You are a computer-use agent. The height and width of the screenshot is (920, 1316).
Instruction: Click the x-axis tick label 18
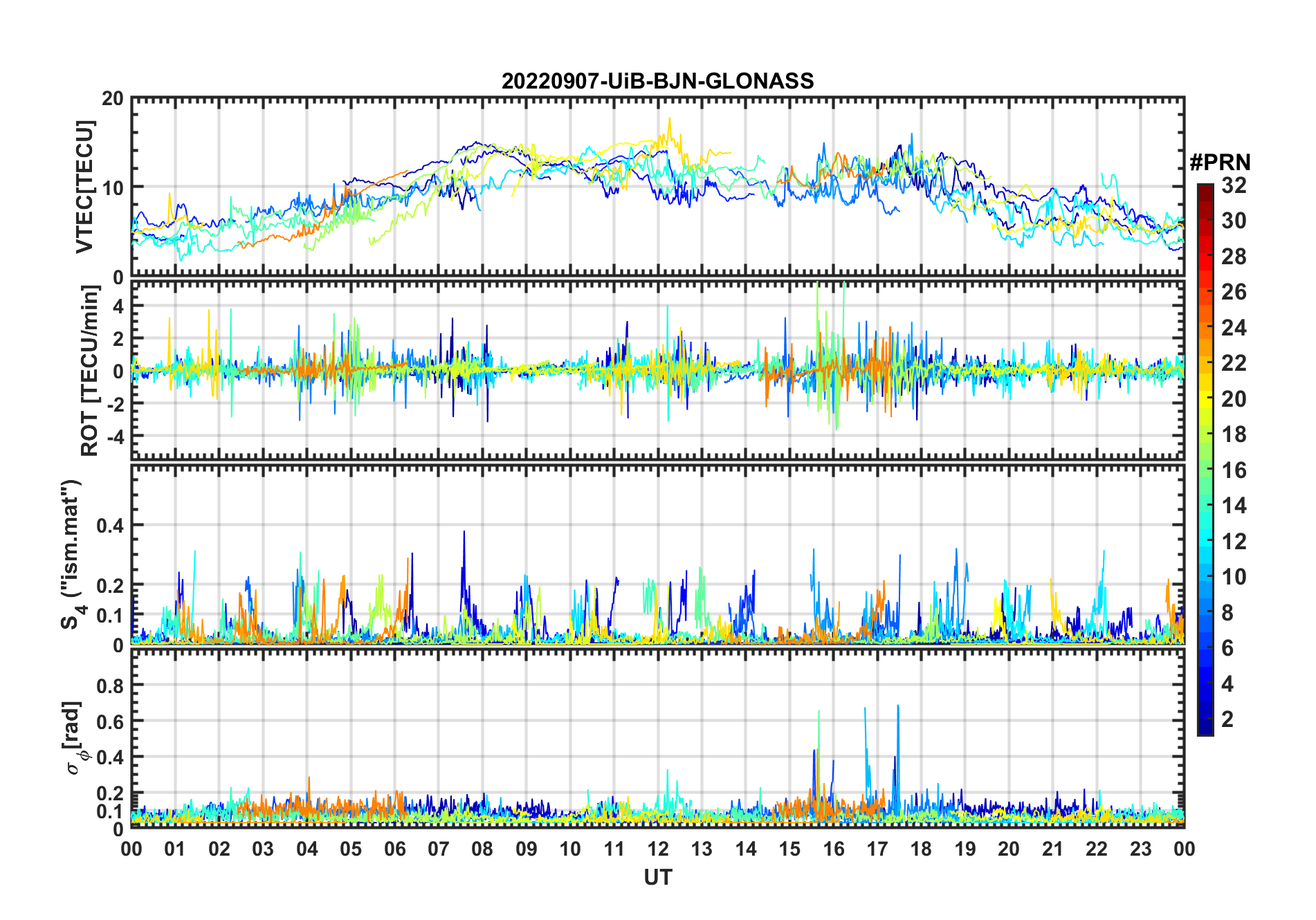[921, 849]
